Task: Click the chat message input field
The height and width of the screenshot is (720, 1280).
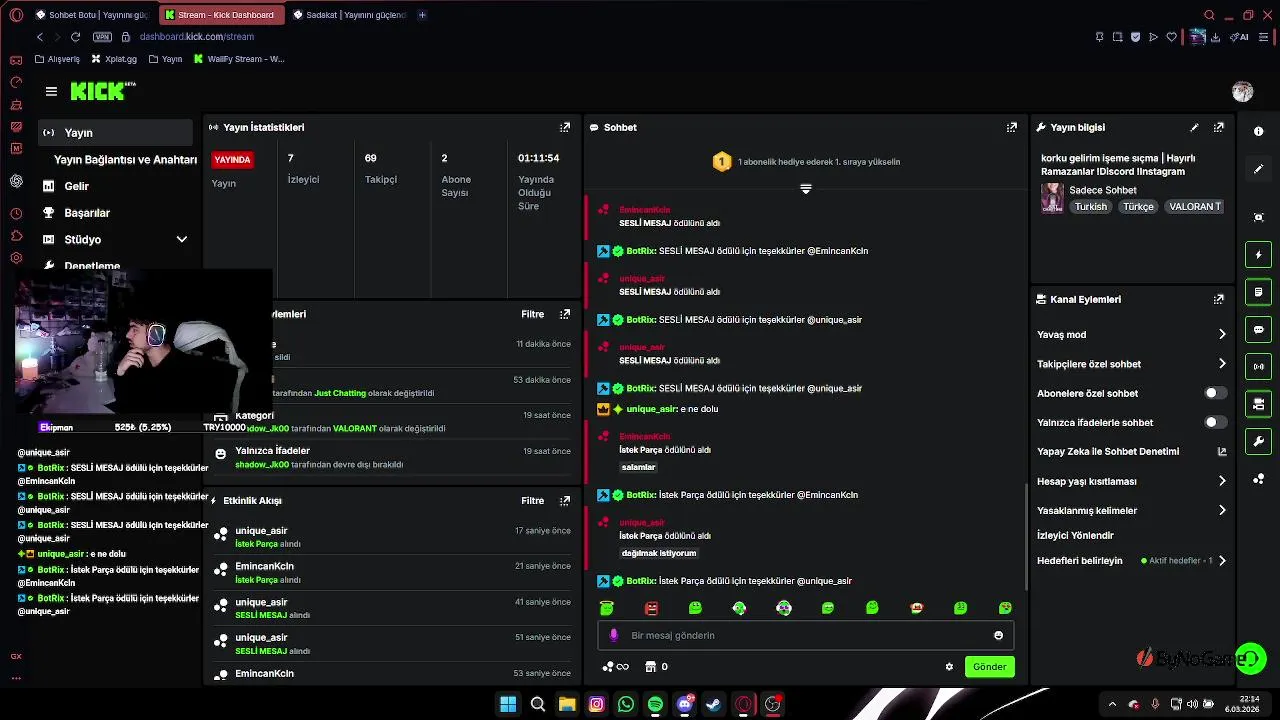Action: [x=805, y=635]
